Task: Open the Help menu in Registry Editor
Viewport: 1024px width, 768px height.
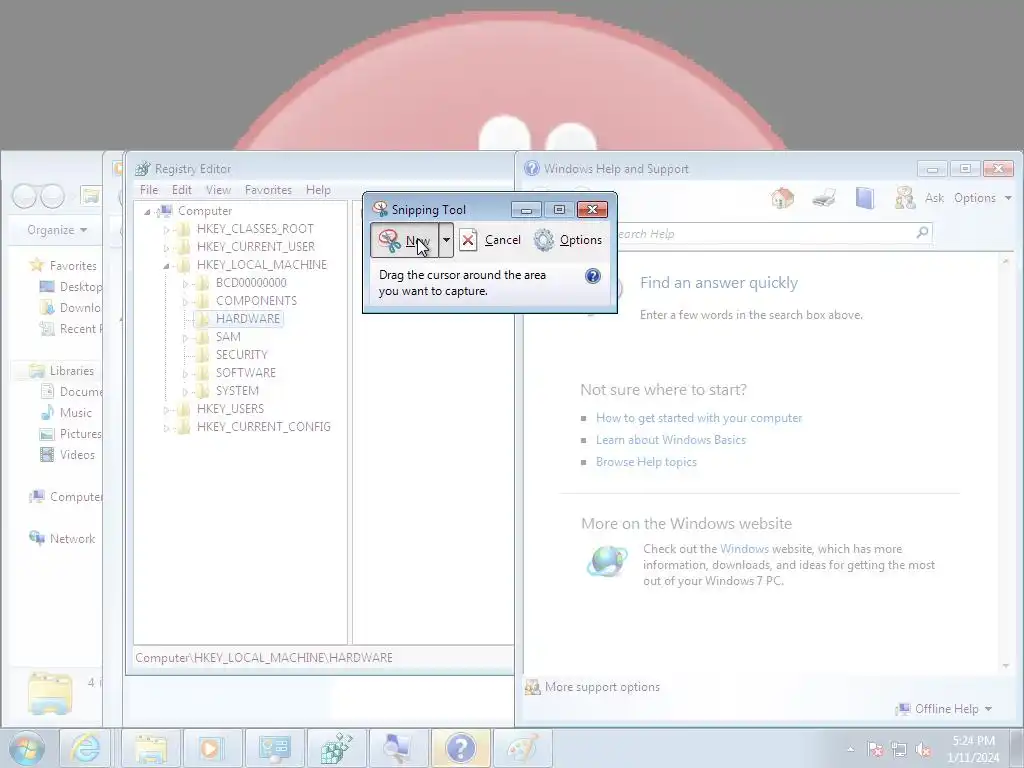Action: (x=318, y=190)
